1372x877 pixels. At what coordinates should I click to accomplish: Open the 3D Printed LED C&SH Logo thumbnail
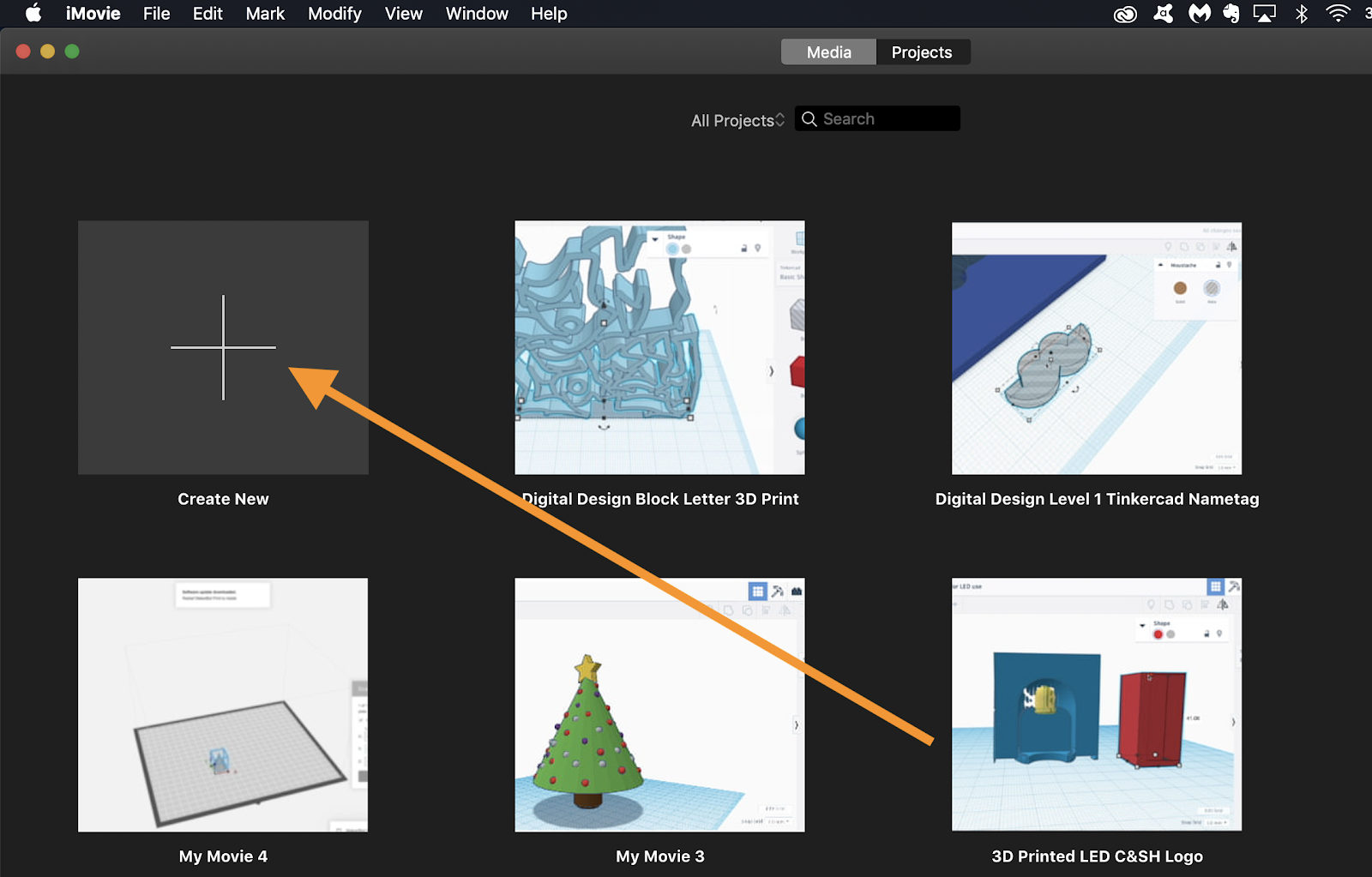tap(1097, 705)
